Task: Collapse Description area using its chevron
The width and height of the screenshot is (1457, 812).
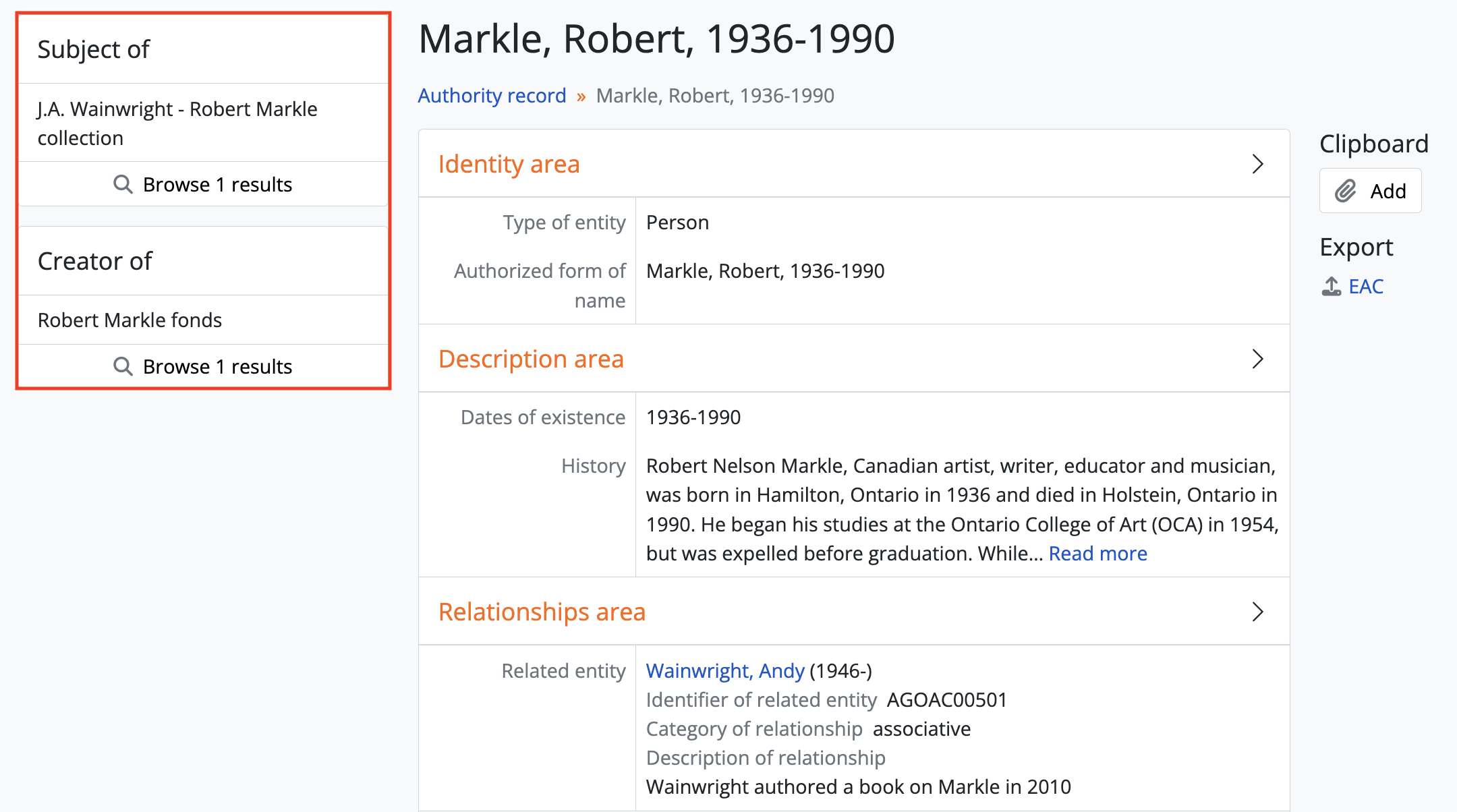Action: pos(1257,359)
